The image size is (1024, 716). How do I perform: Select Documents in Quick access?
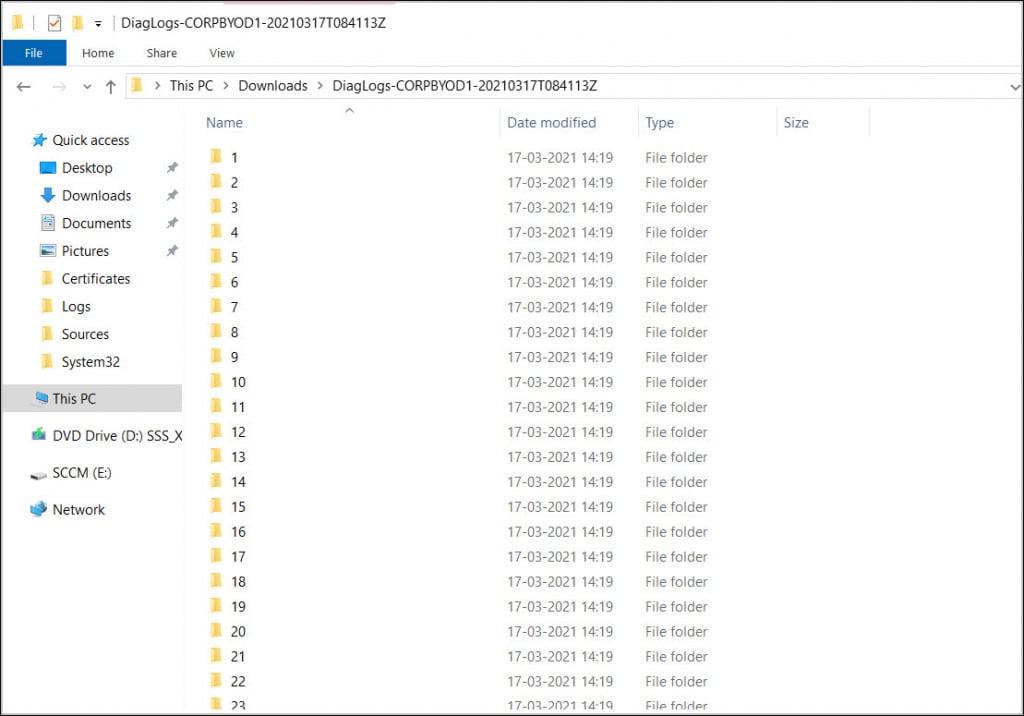(96, 223)
